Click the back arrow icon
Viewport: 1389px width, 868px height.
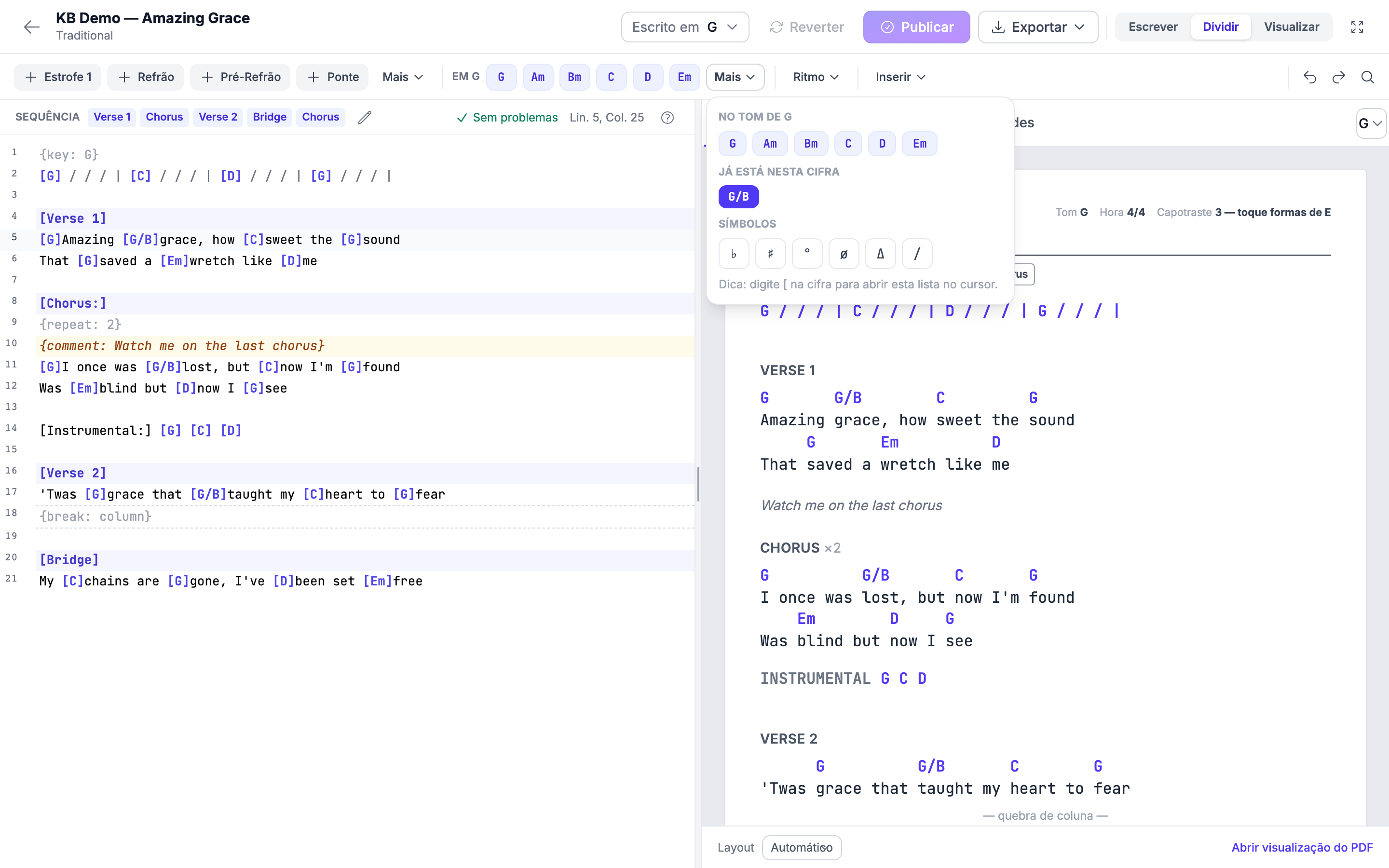pos(31,27)
